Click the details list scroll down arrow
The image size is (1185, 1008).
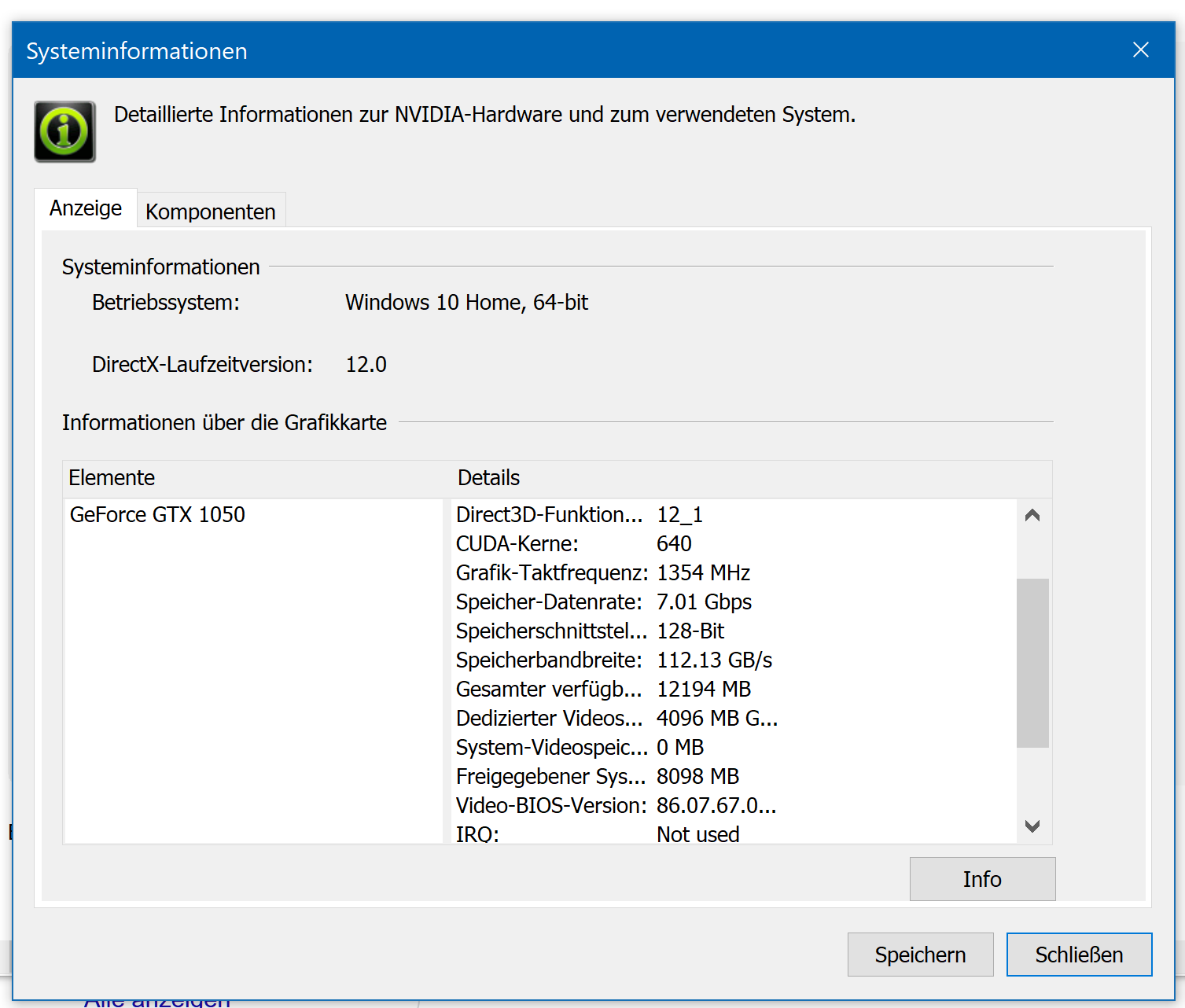click(x=1032, y=826)
